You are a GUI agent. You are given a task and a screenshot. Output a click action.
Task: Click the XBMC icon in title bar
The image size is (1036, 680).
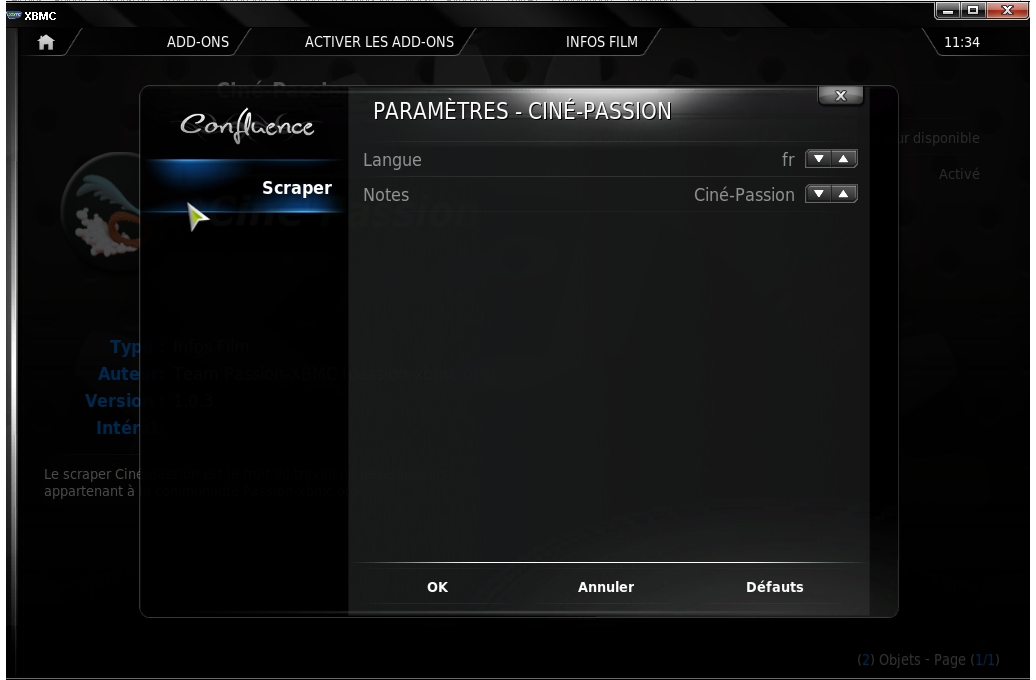pyautogui.click(x=13, y=15)
